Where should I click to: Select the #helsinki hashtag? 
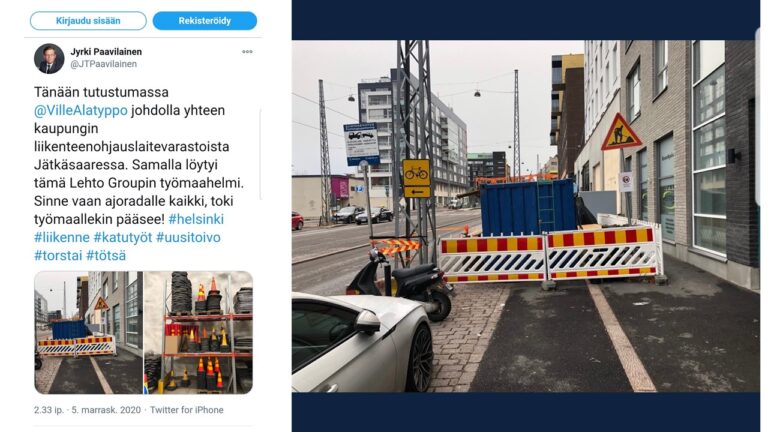(196, 219)
